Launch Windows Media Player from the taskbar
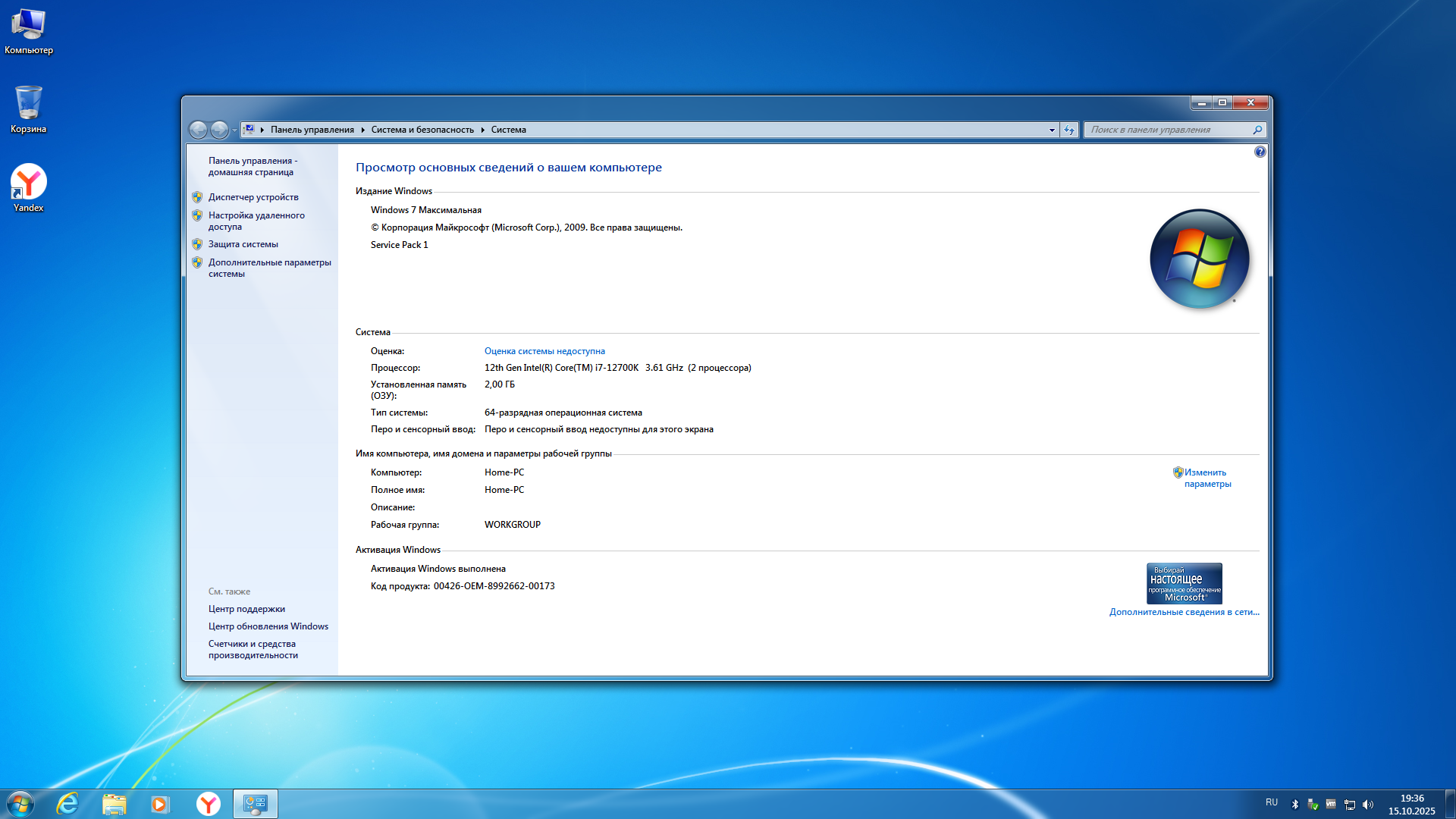This screenshot has width=1456, height=819. (160, 804)
